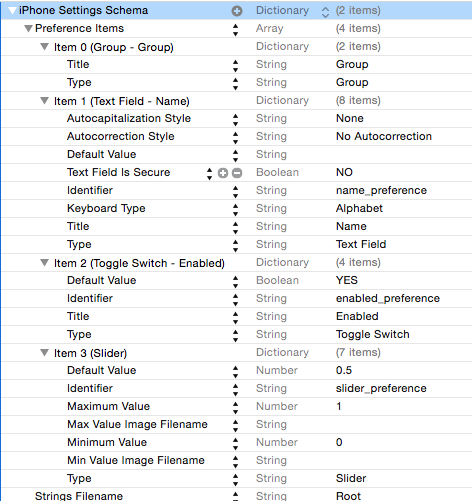Click the No Autocorrection value

[x=384, y=136]
